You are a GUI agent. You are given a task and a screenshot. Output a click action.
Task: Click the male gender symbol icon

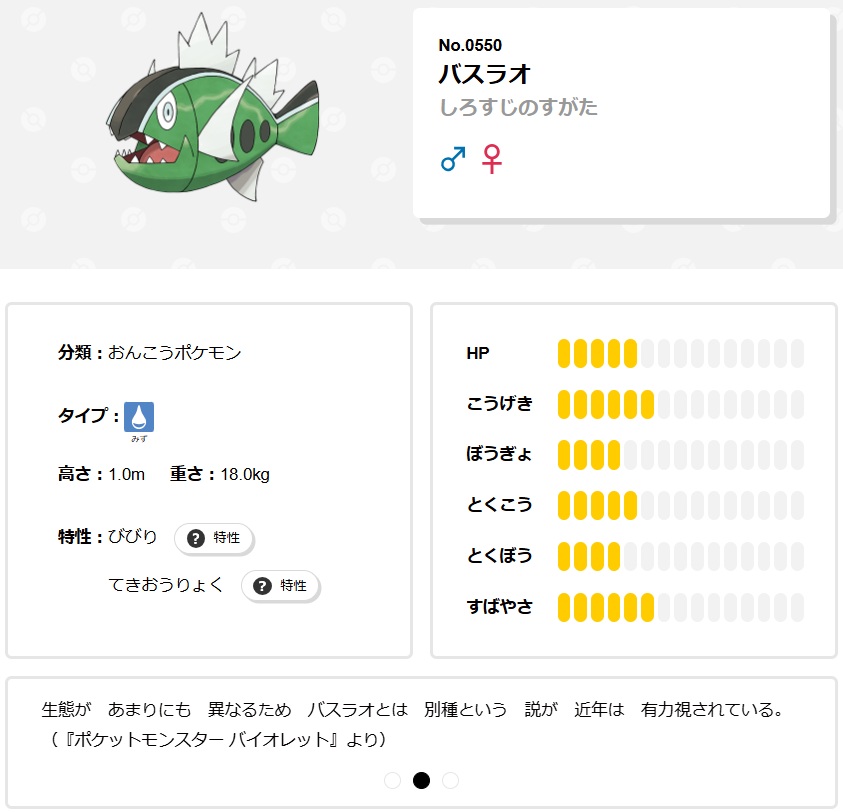point(453,159)
